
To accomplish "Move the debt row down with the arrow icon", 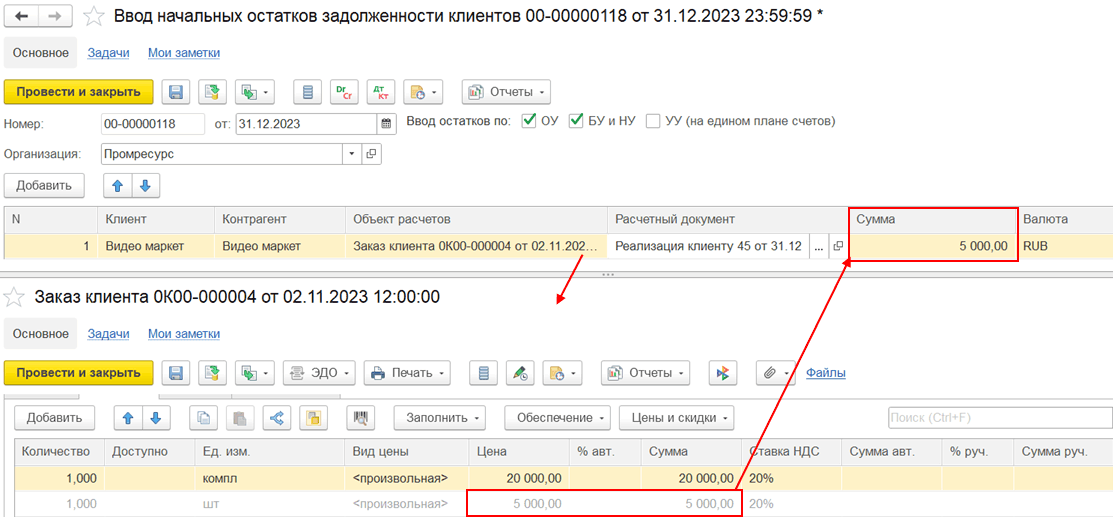I will pyautogui.click(x=145, y=185).
